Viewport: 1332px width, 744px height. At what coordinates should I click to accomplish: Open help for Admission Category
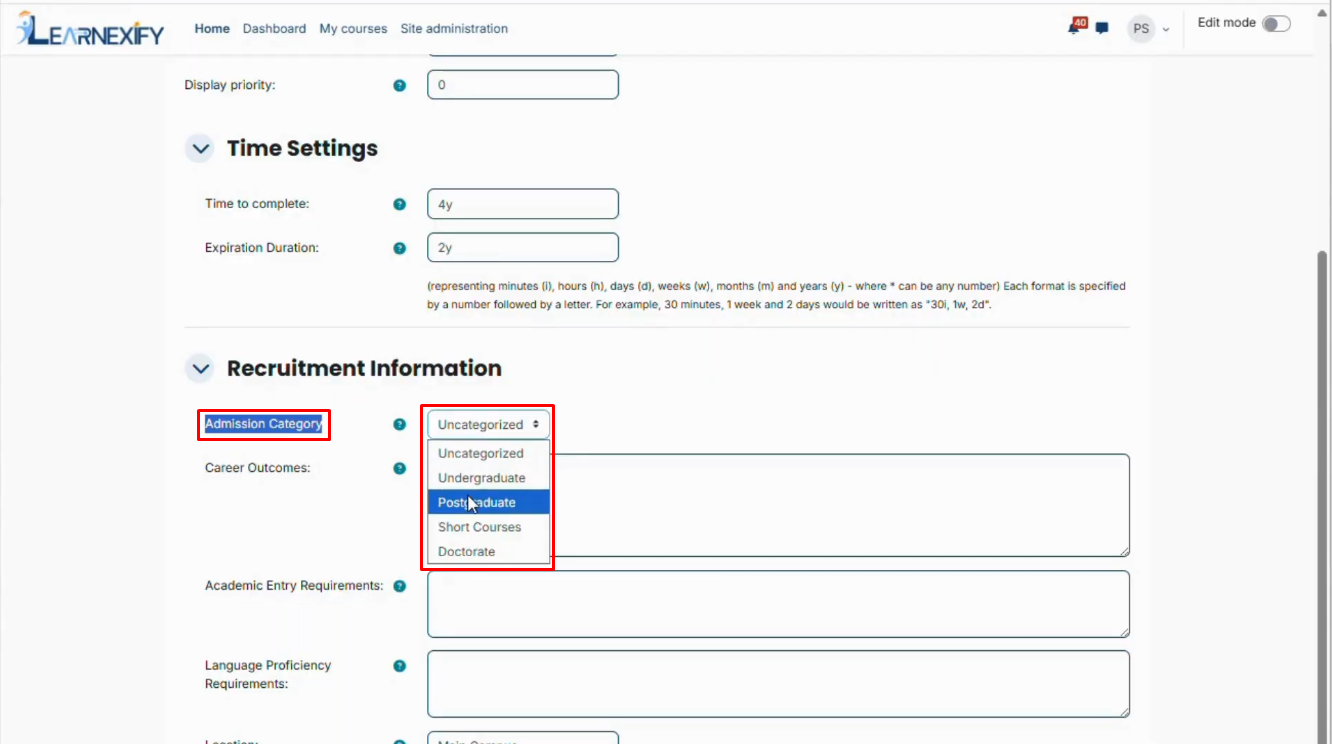click(400, 424)
